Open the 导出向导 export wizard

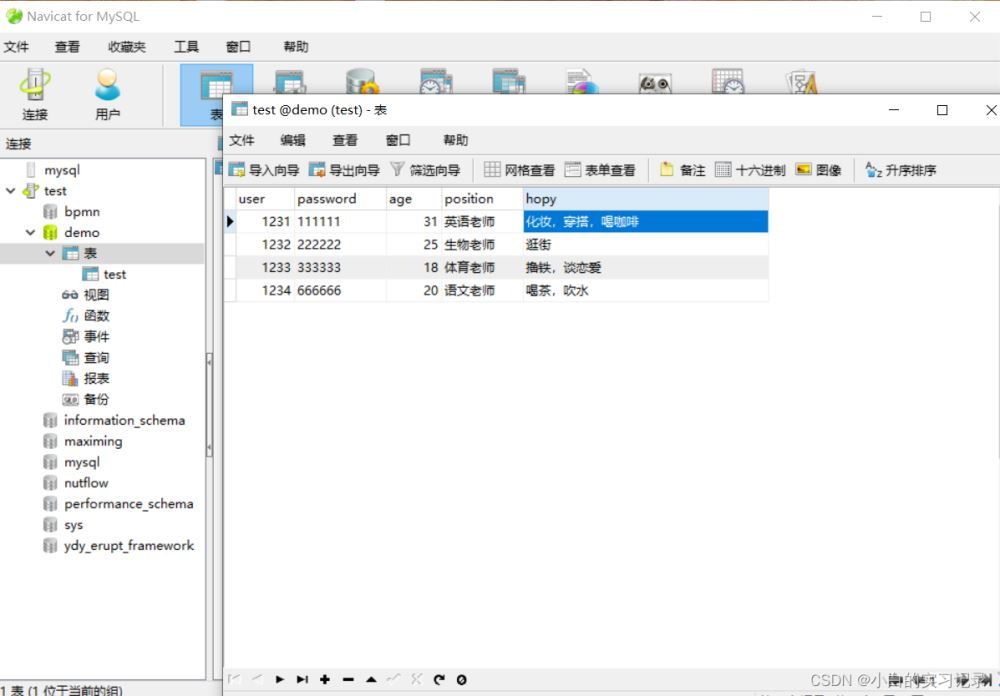coord(344,170)
